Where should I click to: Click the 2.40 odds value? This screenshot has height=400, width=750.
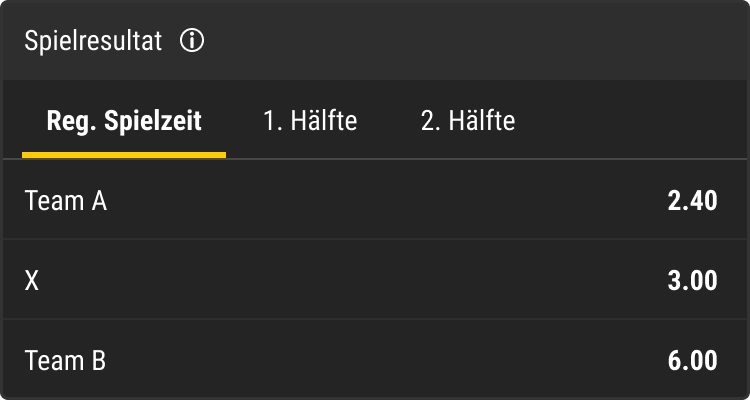692,201
